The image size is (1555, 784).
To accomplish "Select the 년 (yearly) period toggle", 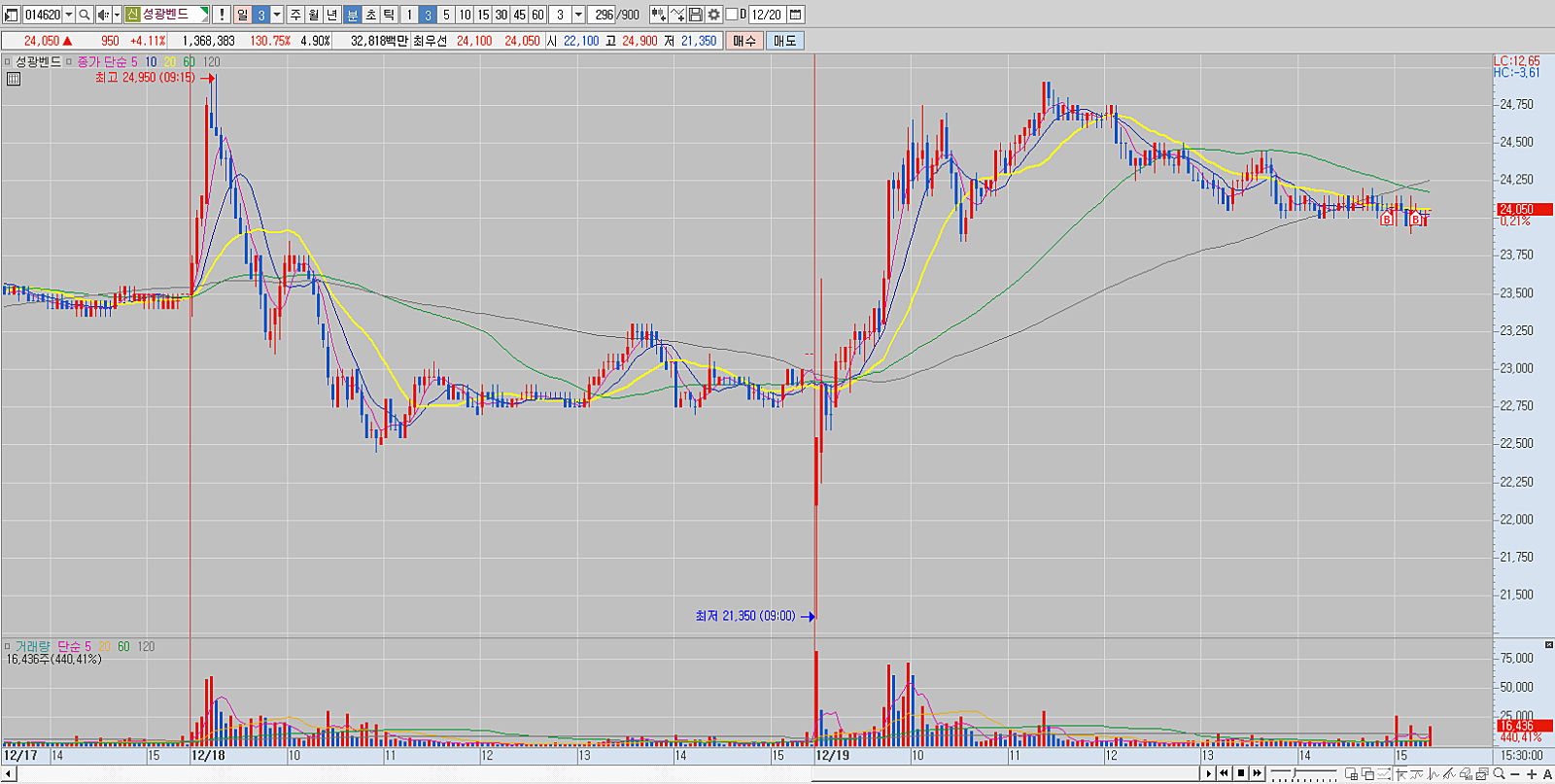I will coord(331,15).
